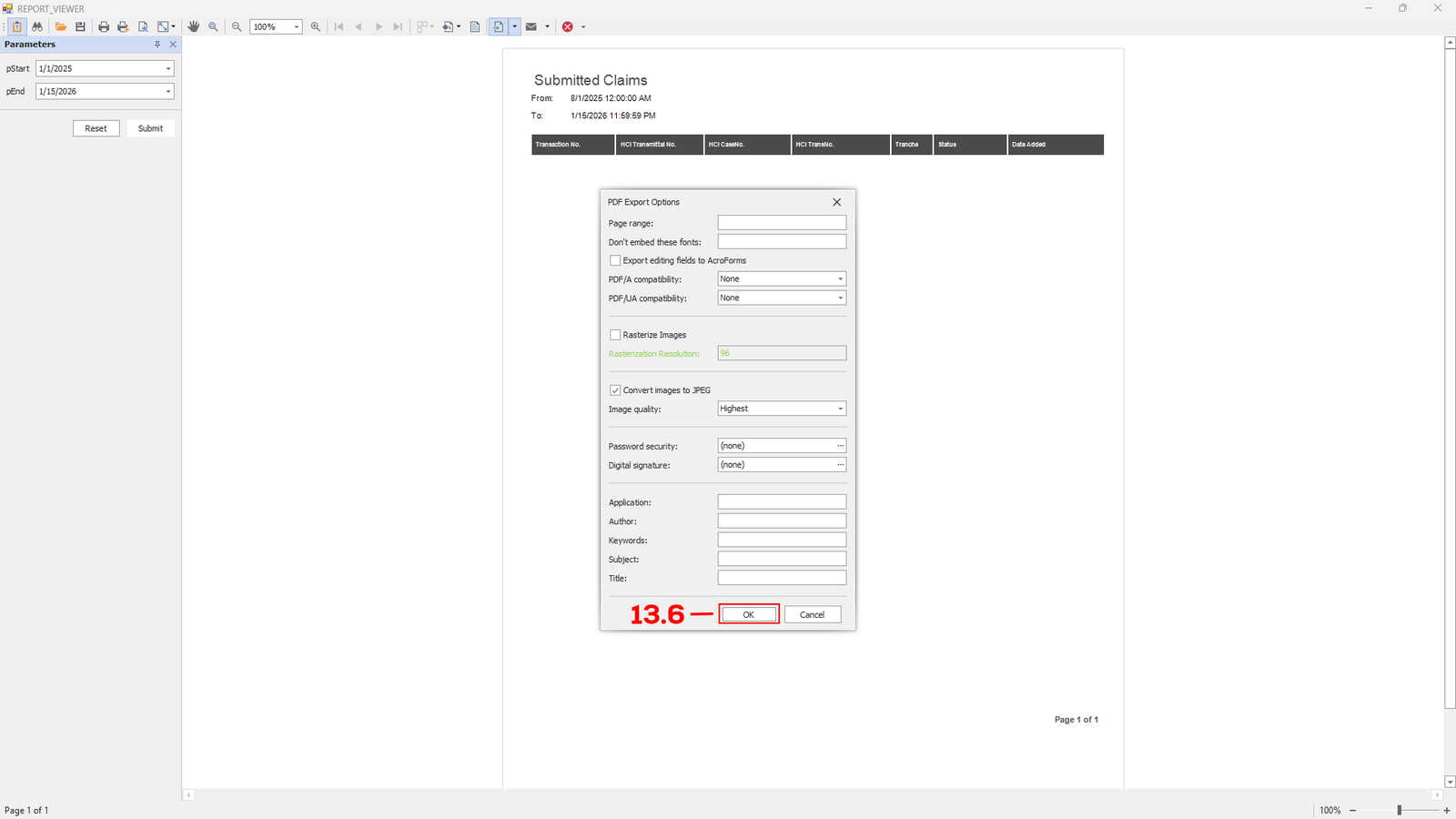Click the Page range input field
Viewport: 1456px width, 819px height.
coord(782,223)
